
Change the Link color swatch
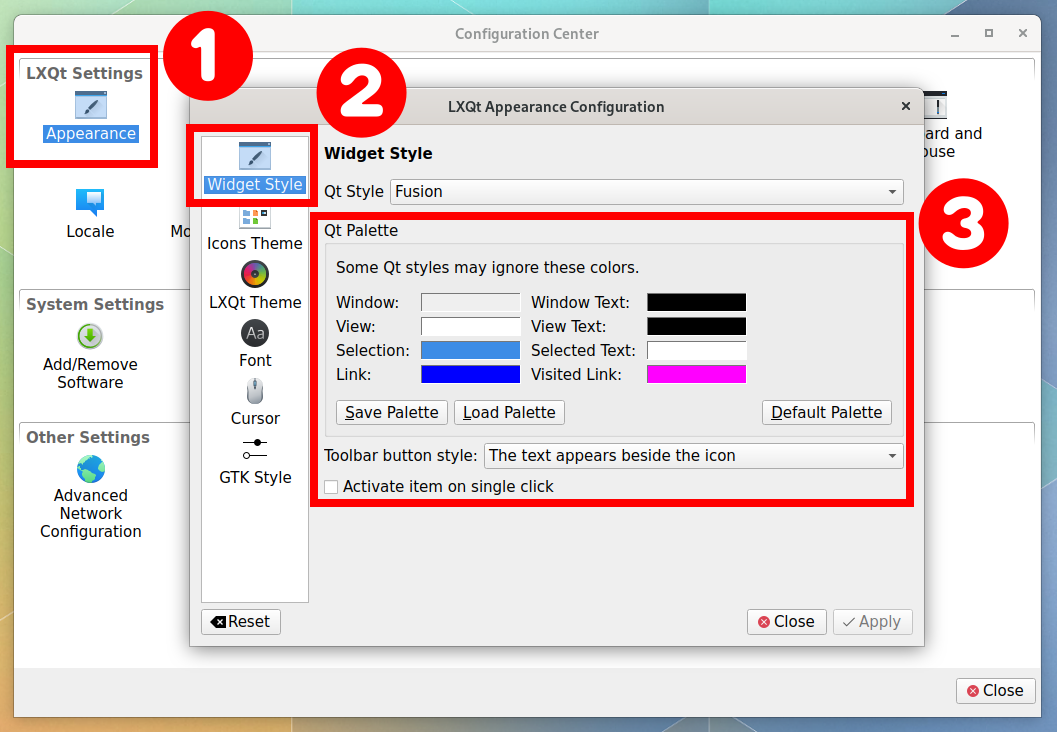[471, 374]
